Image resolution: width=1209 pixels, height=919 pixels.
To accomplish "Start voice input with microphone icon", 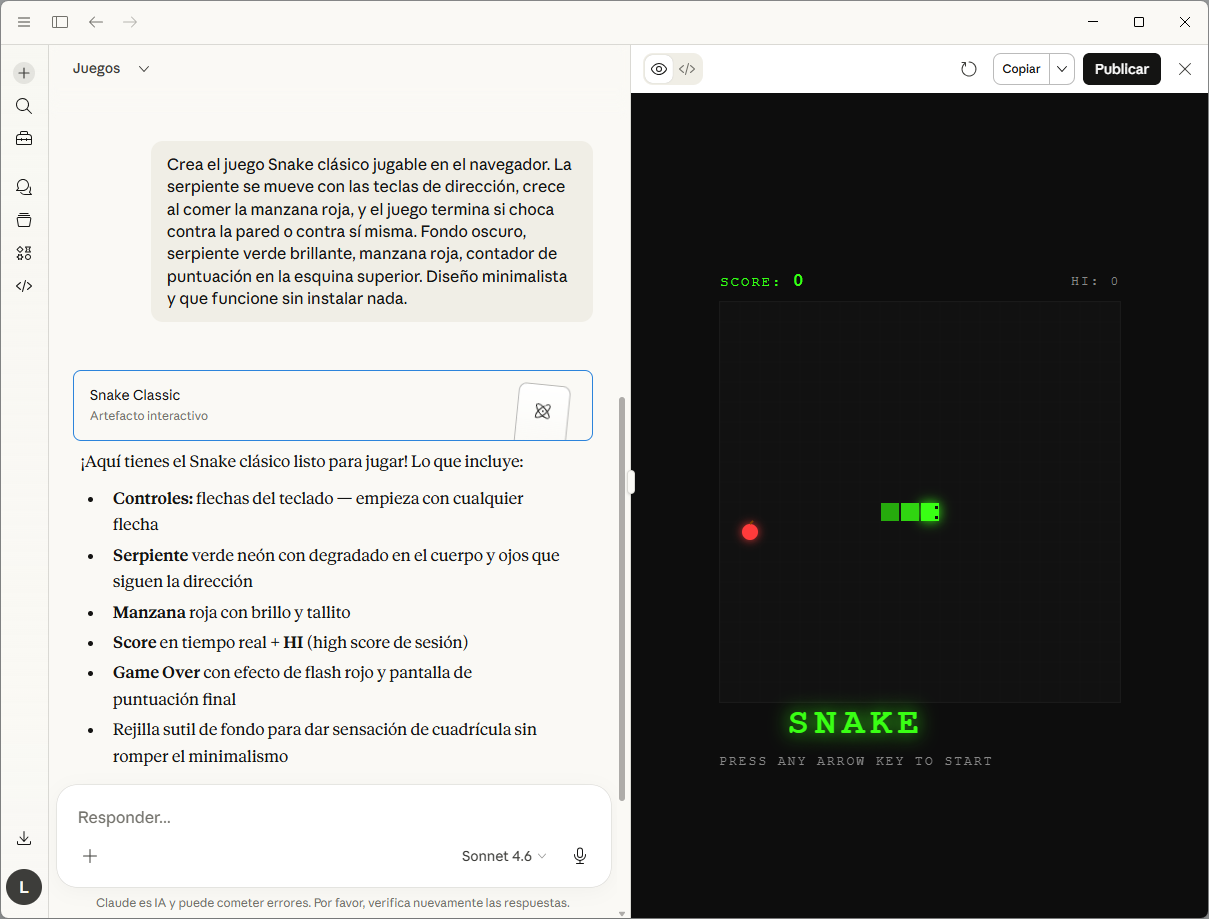I will (x=579, y=856).
